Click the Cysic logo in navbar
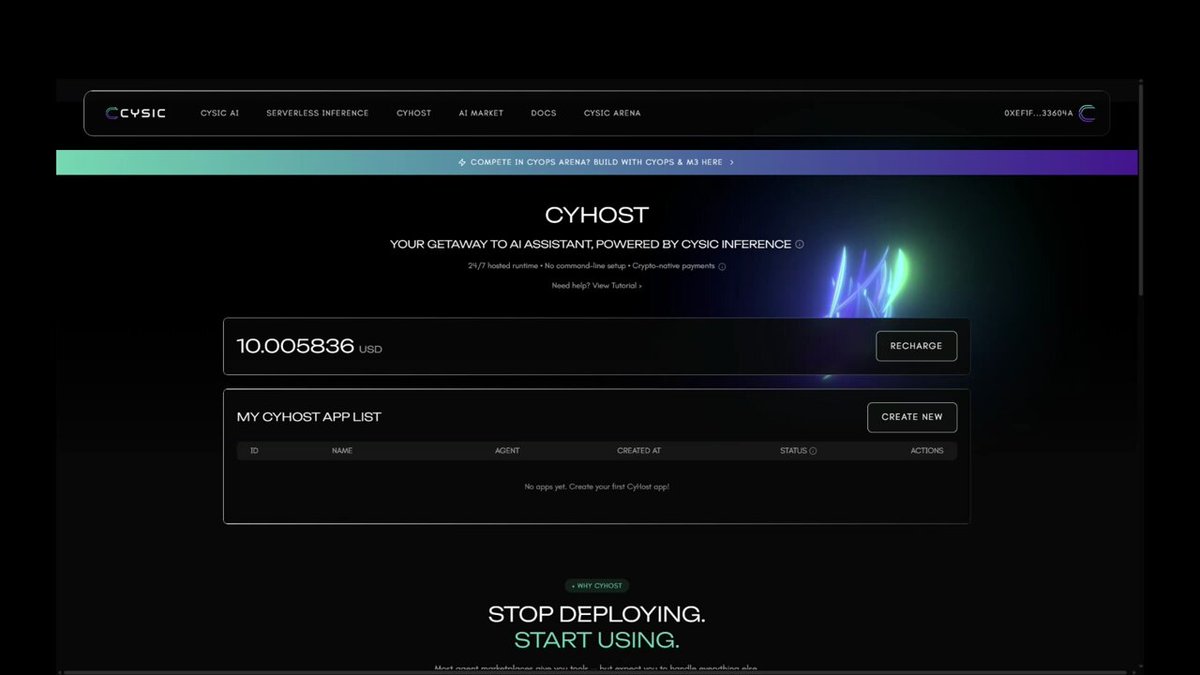1200x675 pixels. pyautogui.click(x=136, y=113)
